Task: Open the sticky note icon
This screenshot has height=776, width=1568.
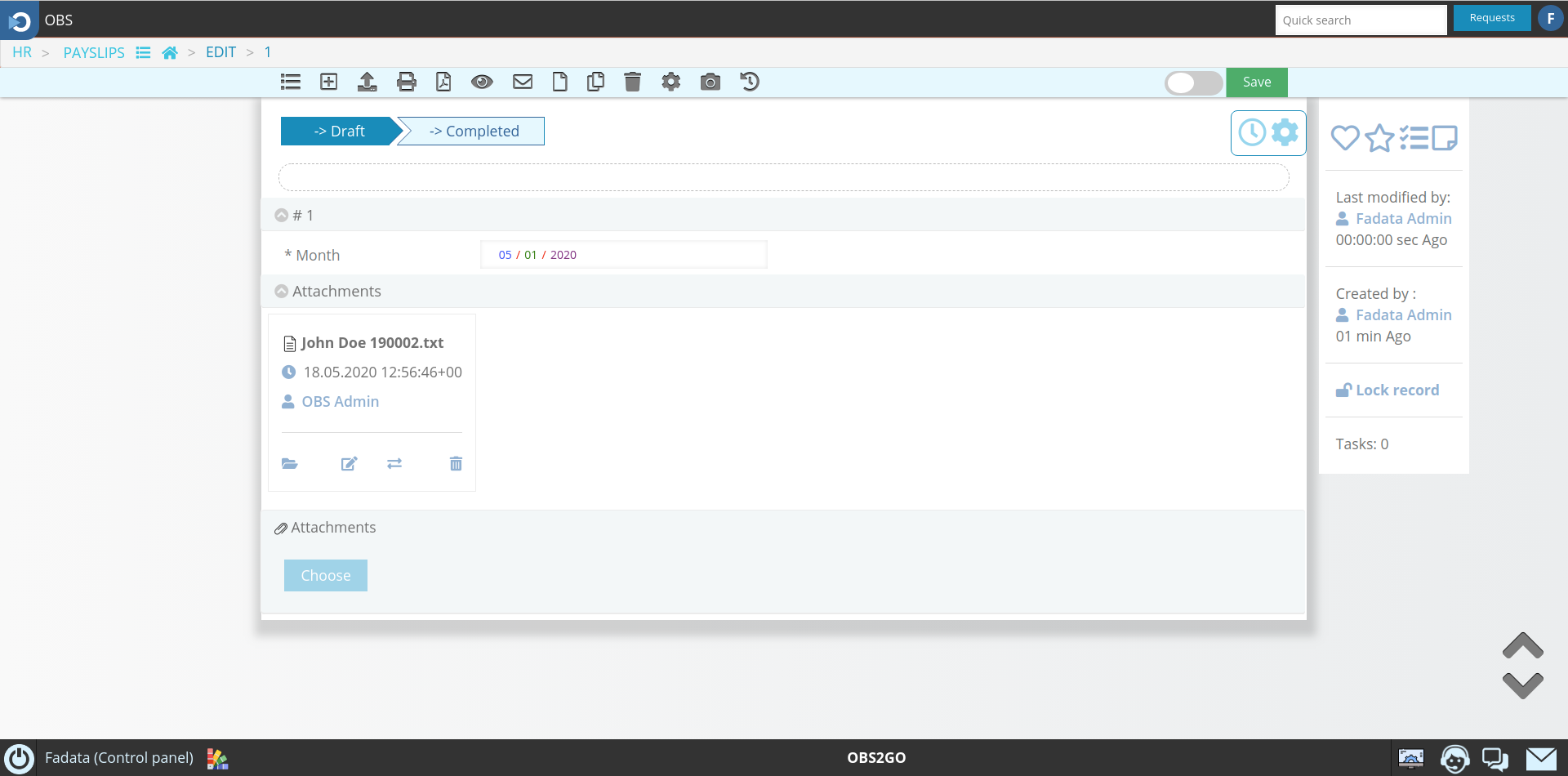Action: (x=1445, y=138)
